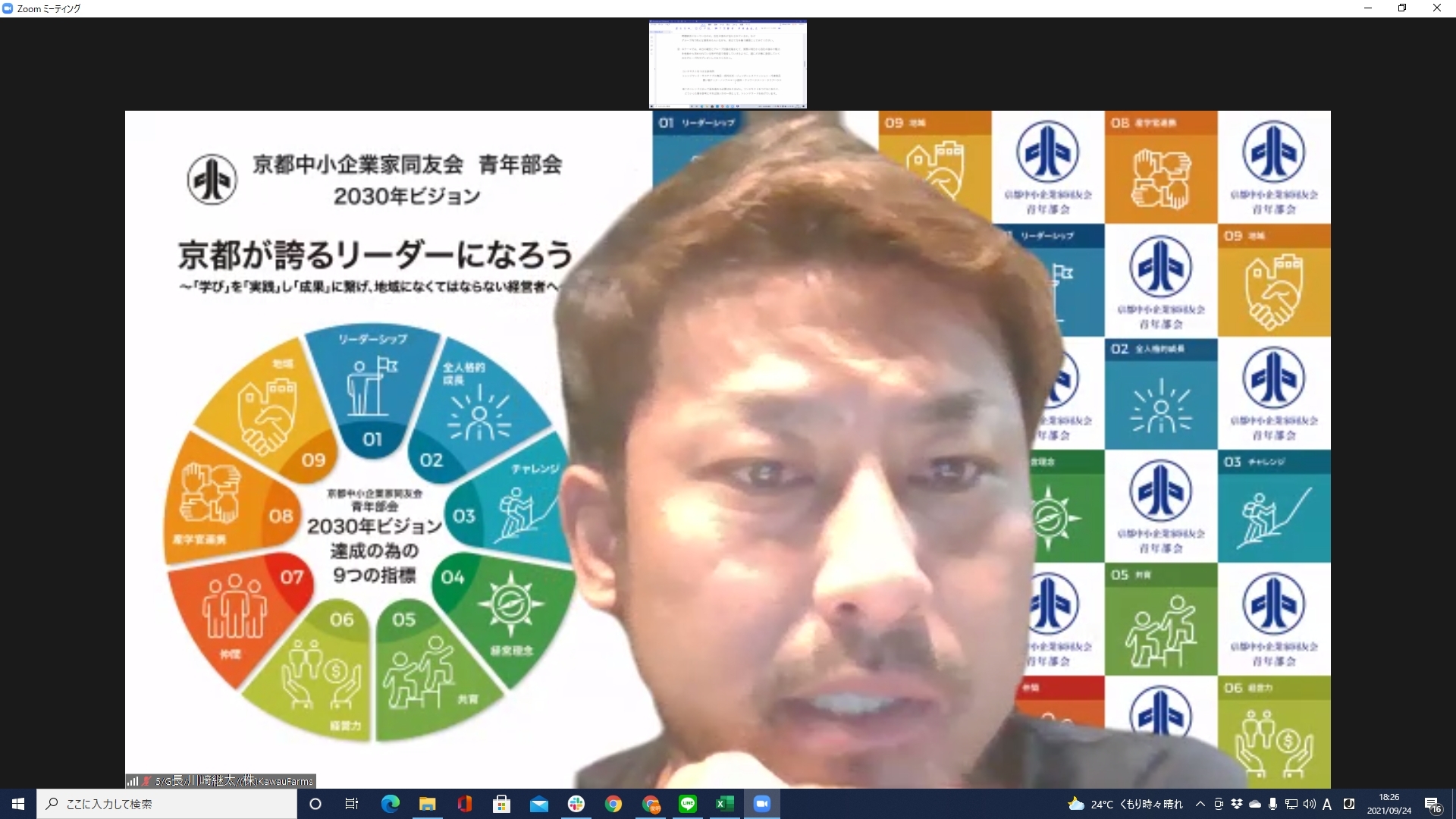Open Action Center with 16 notifications
The image size is (1456, 819).
coord(1432,805)
